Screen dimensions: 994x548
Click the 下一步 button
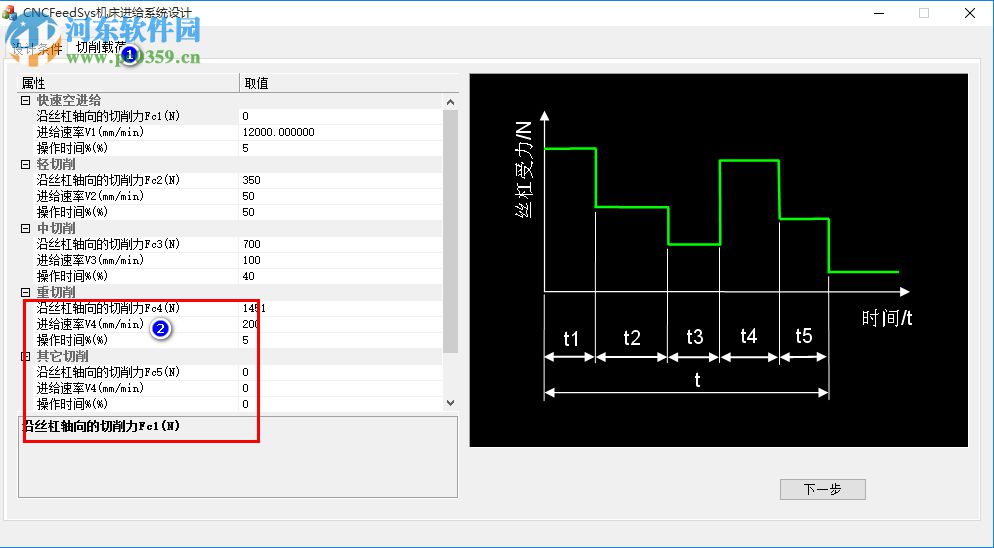click(822, 489)
